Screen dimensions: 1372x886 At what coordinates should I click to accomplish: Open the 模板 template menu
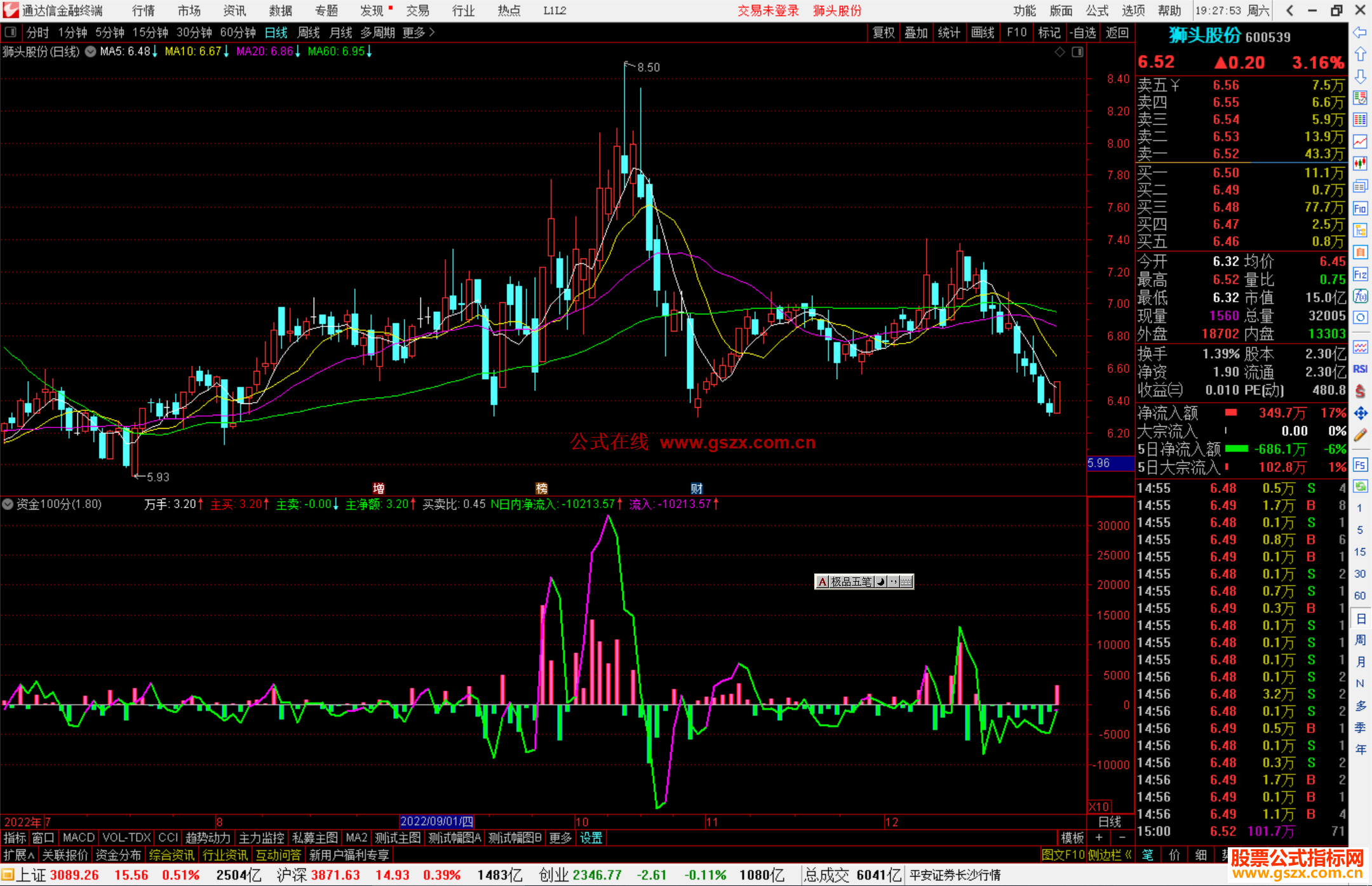pos(1072,838)
